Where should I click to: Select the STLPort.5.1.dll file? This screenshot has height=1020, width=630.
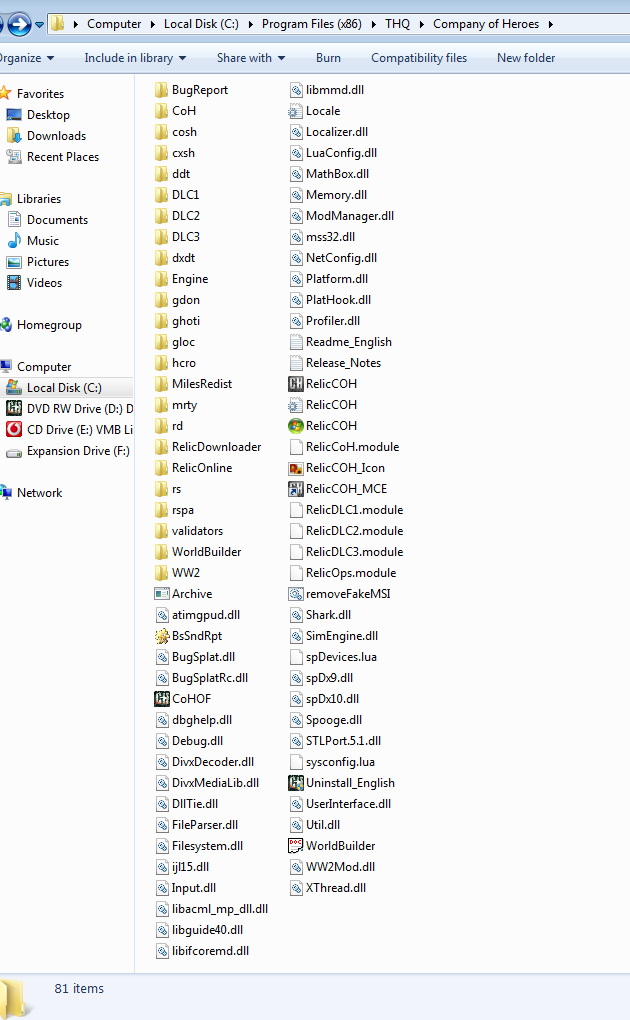[343, 740]
